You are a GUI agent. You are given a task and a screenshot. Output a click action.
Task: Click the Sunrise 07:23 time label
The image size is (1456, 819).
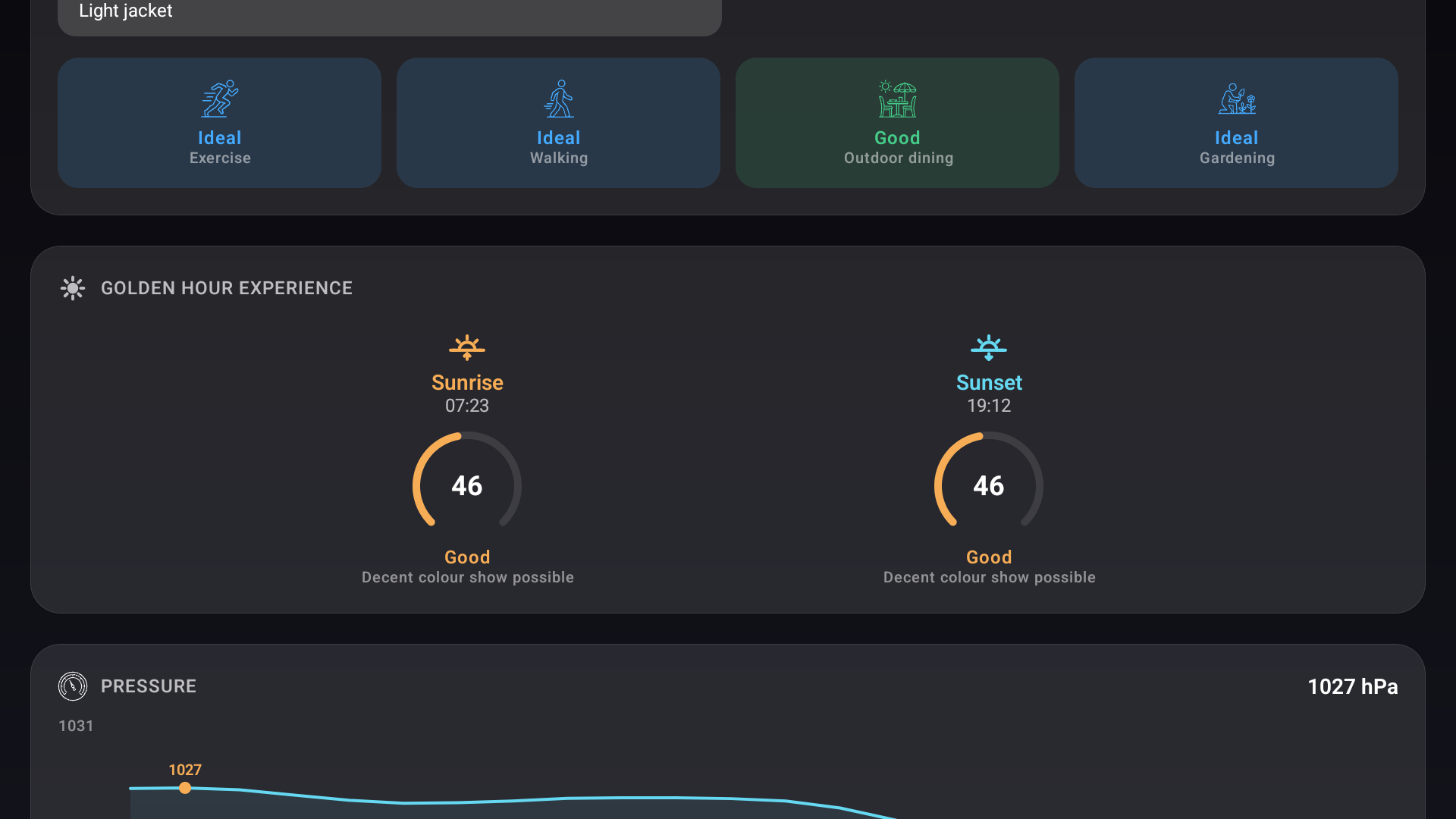[467, 406]
